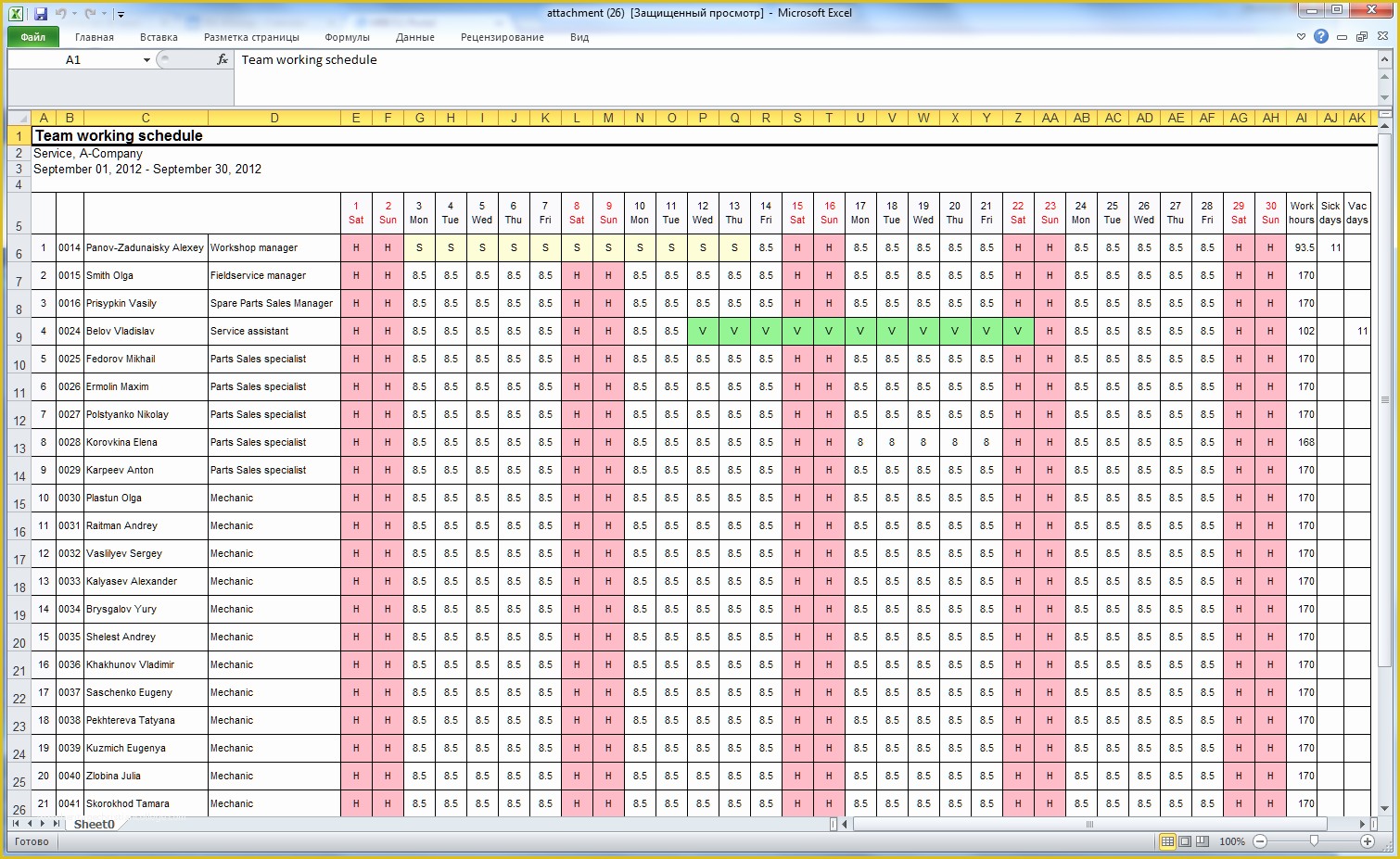1400x859 pixels.
Task: Select the 'Sick days' column heading cell
Action: pyautogui.click(x=1330, y=213)
